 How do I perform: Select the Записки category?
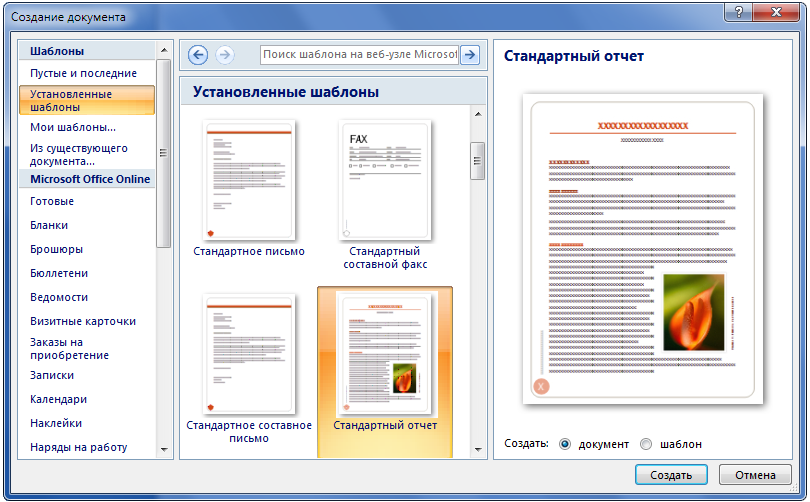pos(52,375)
